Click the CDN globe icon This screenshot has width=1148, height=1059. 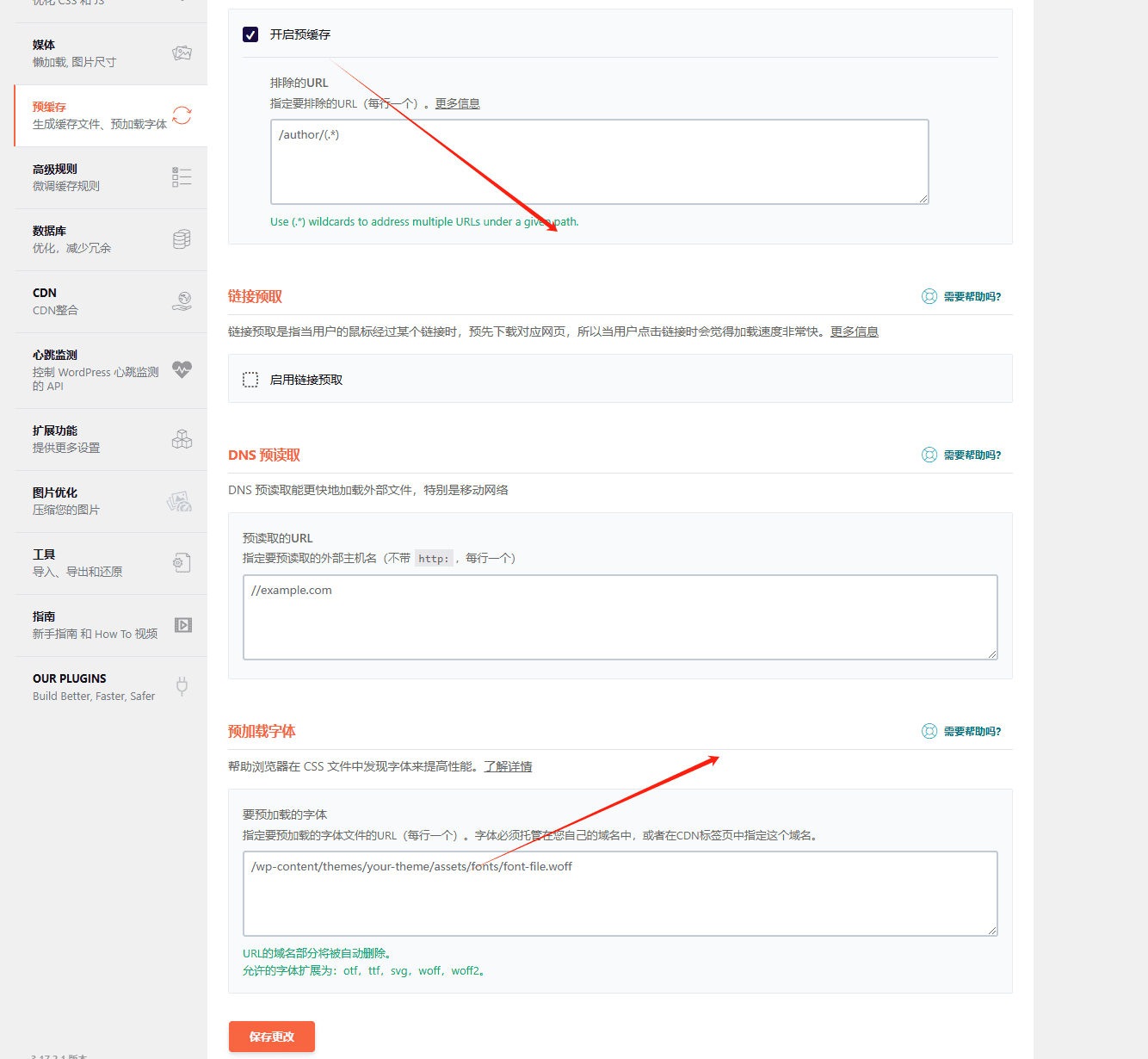click(x=182, y=301)
